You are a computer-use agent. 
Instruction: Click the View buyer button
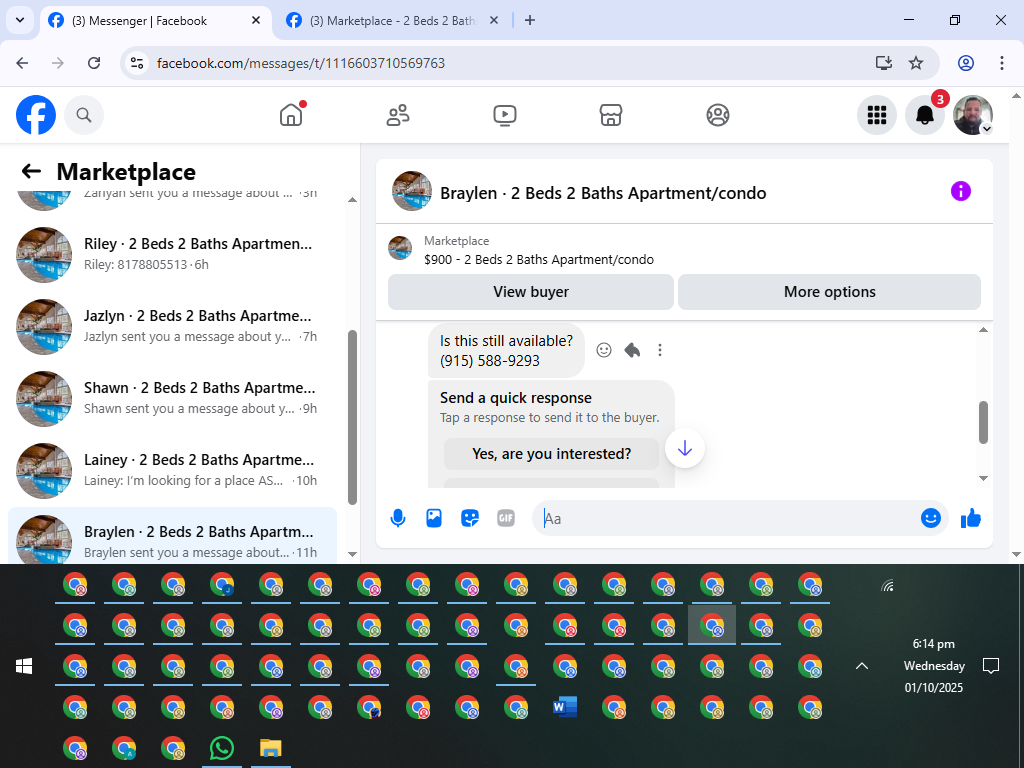(x=531, y=292)
